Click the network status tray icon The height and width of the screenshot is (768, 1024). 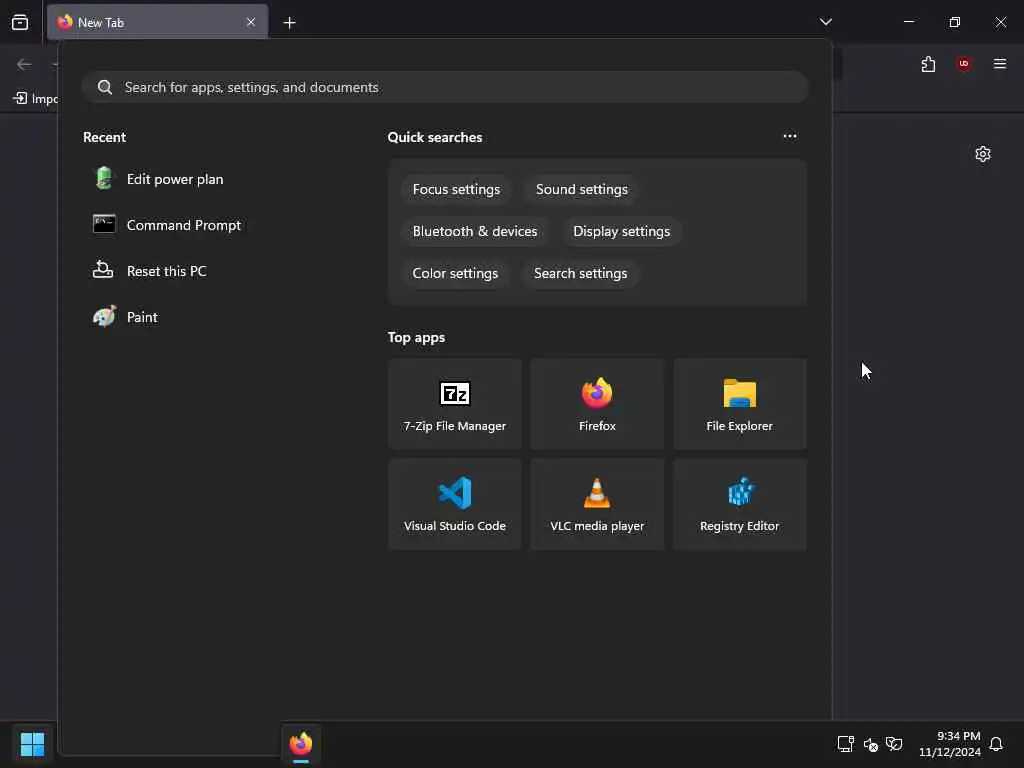pos(846,744)
